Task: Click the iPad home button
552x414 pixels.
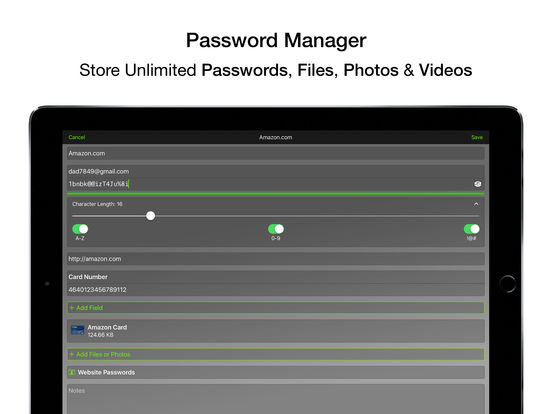Action: point(507,284)
